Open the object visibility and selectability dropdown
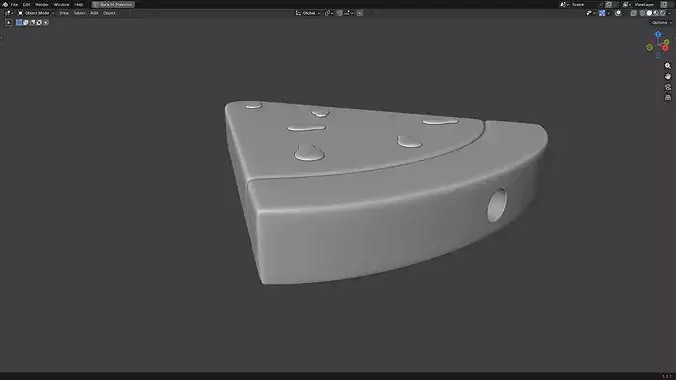The width and height of the screenshot is (676, 380). [x=591, y=13]
